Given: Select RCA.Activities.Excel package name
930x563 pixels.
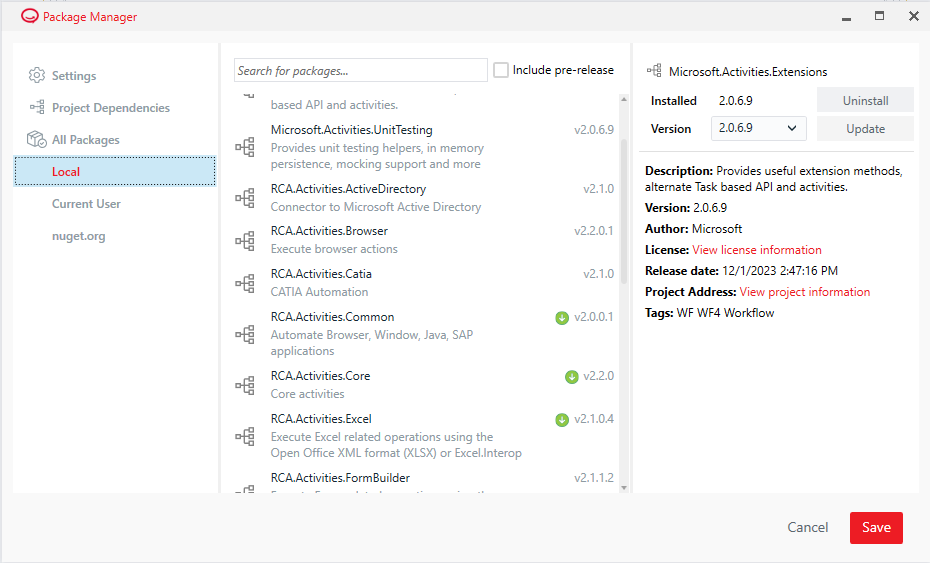Looking at the screenshot, I should [321, 419].
